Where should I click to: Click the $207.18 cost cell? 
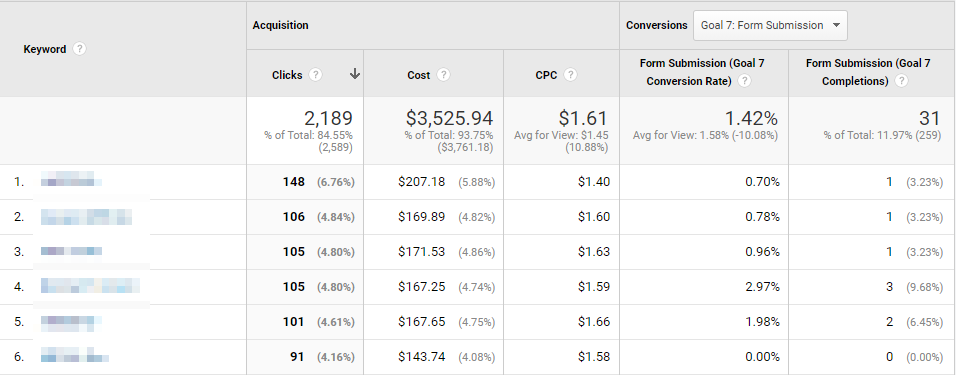click(x=433, y=182)
